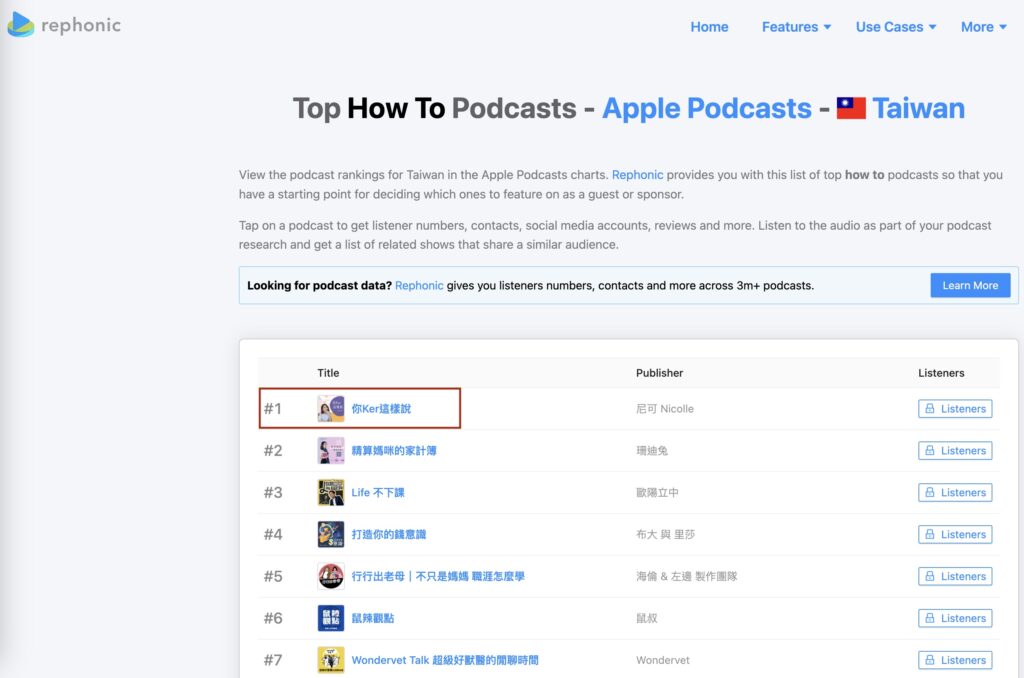This screenshot has width=1024, height=678.
Task: Click the Wondervet Talk yellow cover artwork
Action: point(331,660)
